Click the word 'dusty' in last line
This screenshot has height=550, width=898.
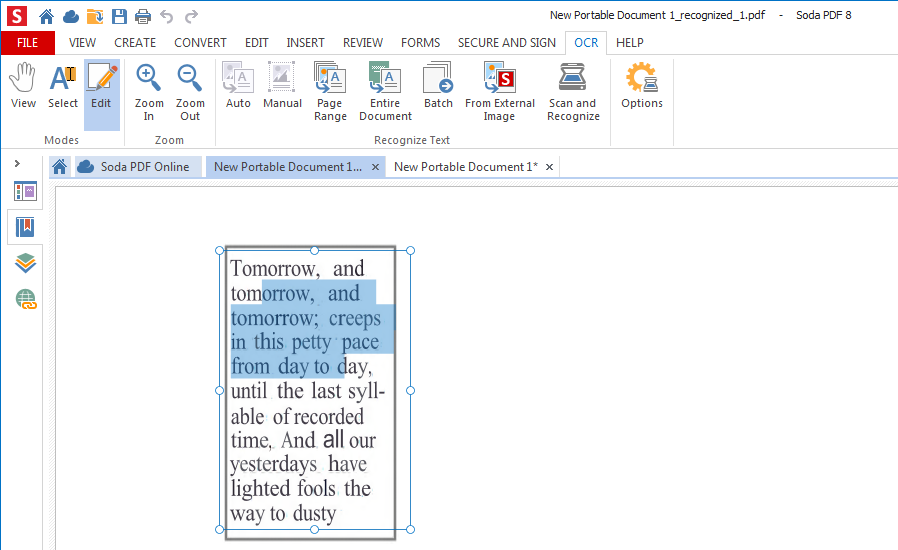click(314, 513)
